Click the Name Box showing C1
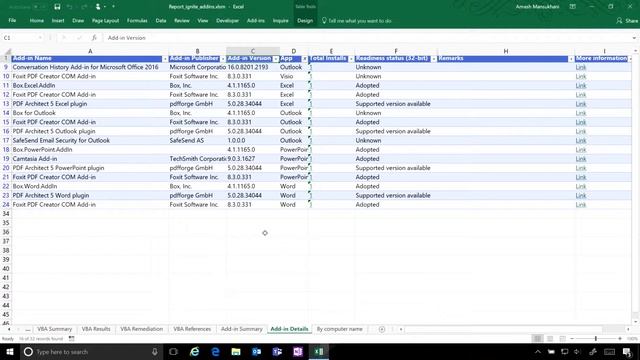The width and height of the screenshot is (640, 360). coord(20,38)
